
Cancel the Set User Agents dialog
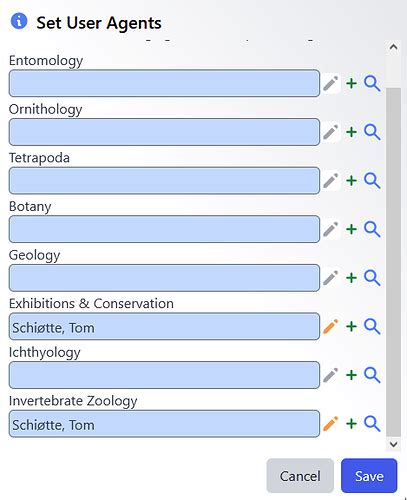coord(300,476)
